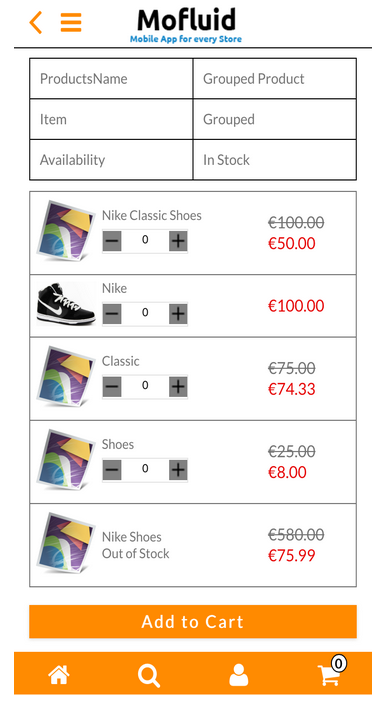Image resolution: width=383 pixels, height=701 pixels.
Task: Open the user account icon
Action: coord(239,675)
